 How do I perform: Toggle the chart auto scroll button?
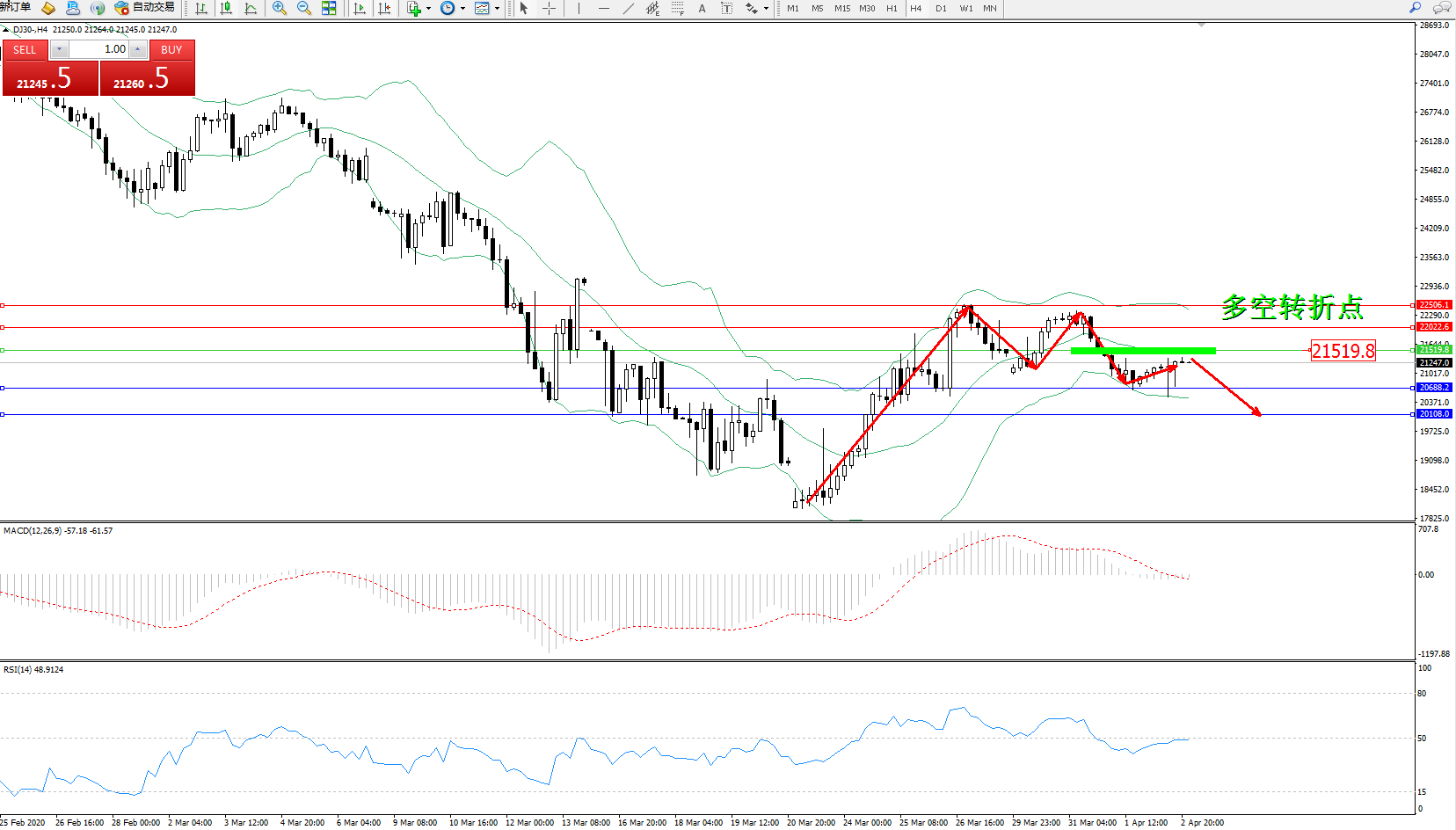point(360,8)
